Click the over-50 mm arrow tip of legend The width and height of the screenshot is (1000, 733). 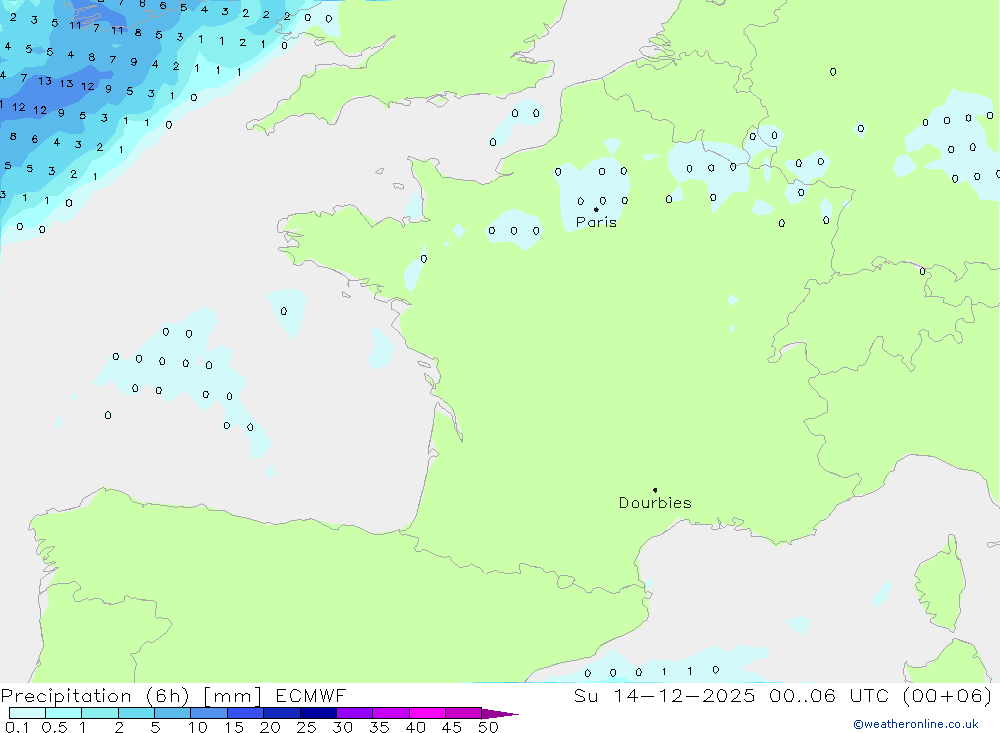pos(500,714)
